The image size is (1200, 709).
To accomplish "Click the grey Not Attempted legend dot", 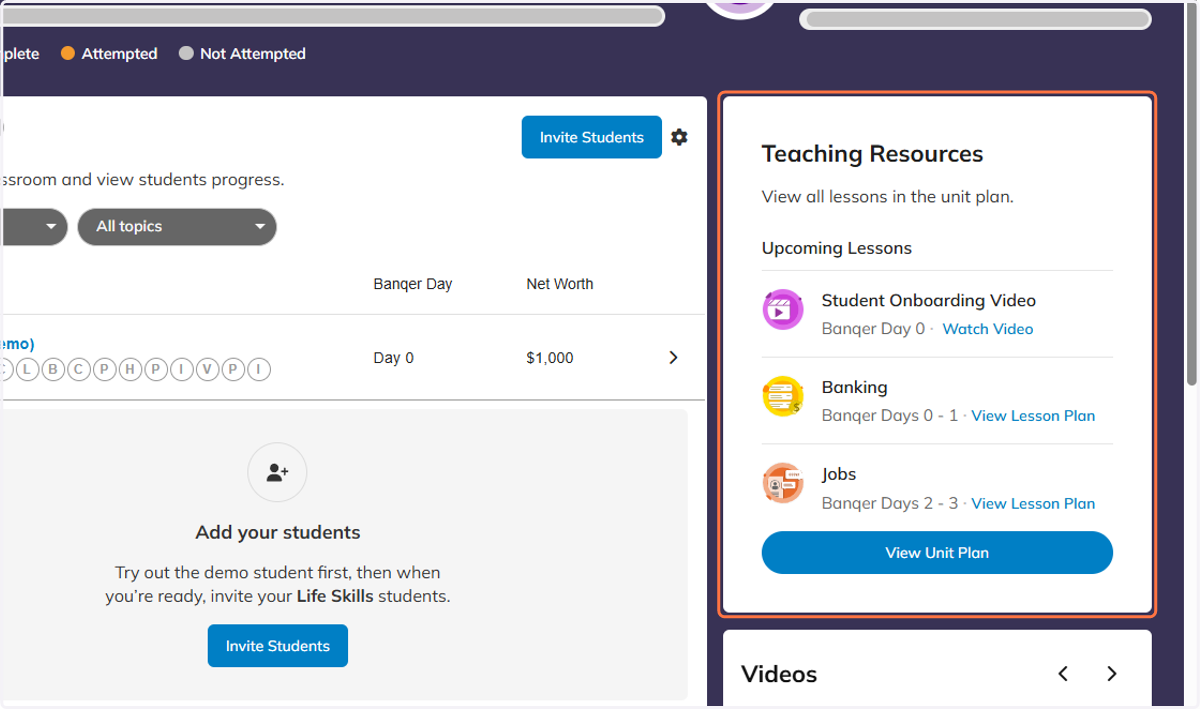I will tap(186, 54).
